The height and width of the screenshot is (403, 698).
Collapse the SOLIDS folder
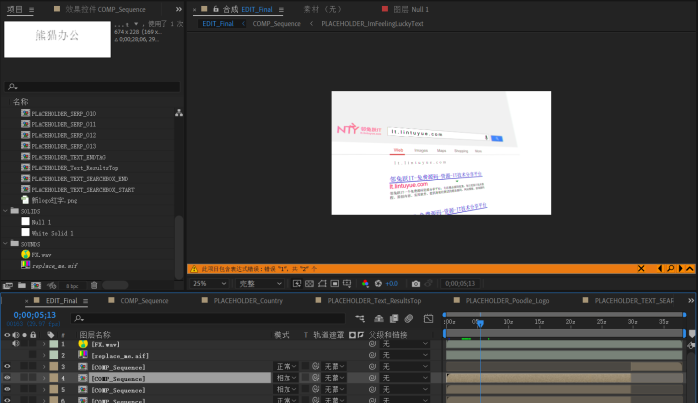coord(7,211)
